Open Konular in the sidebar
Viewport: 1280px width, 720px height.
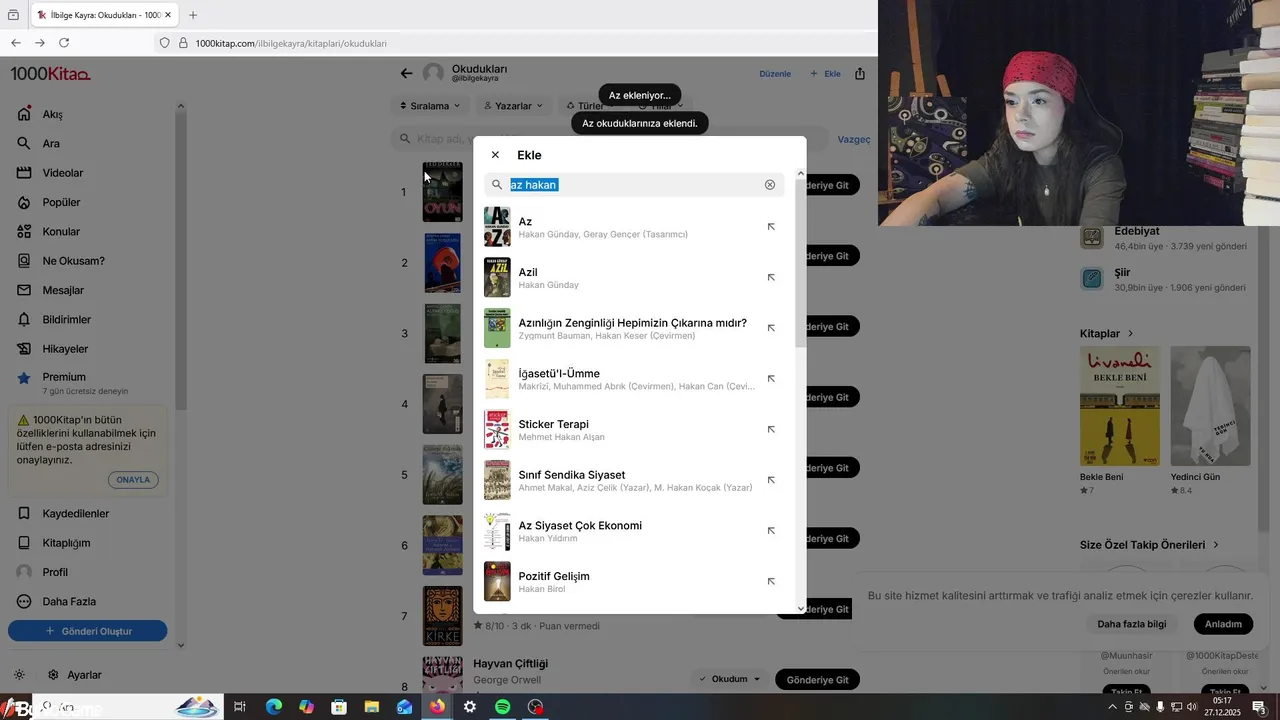(x=61, y=232)
